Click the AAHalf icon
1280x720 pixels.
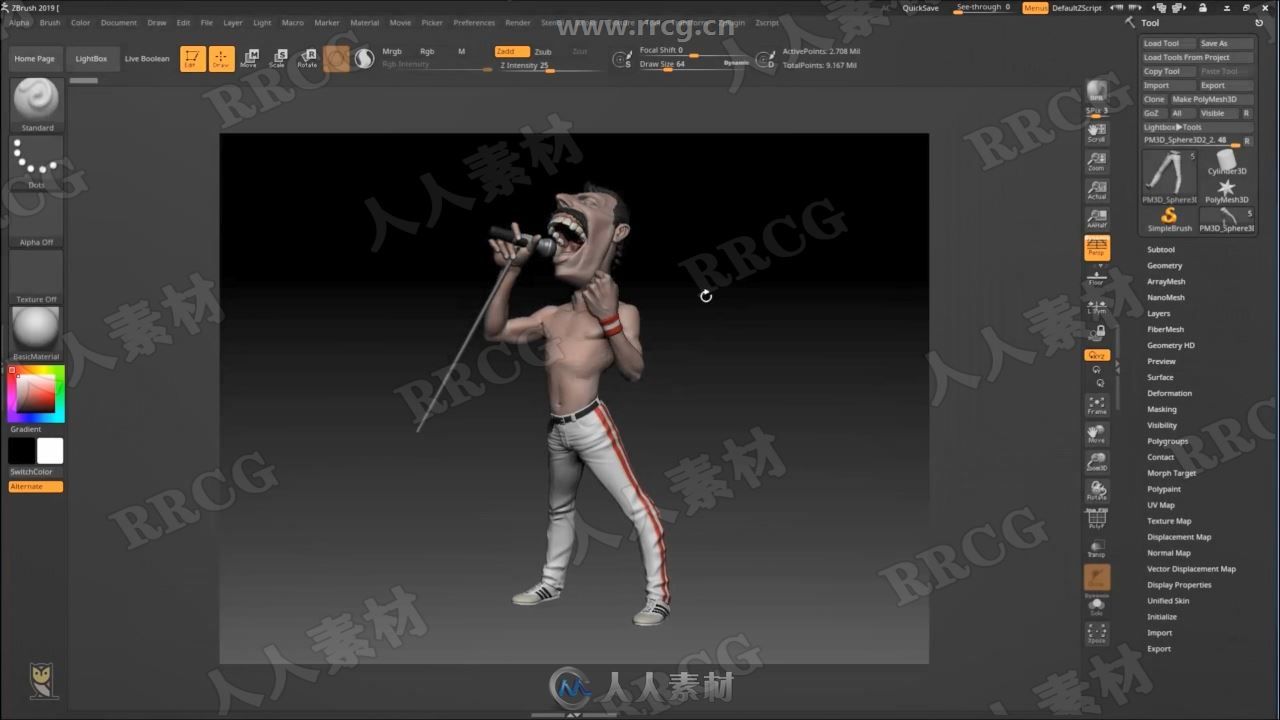pos(1097,219)
